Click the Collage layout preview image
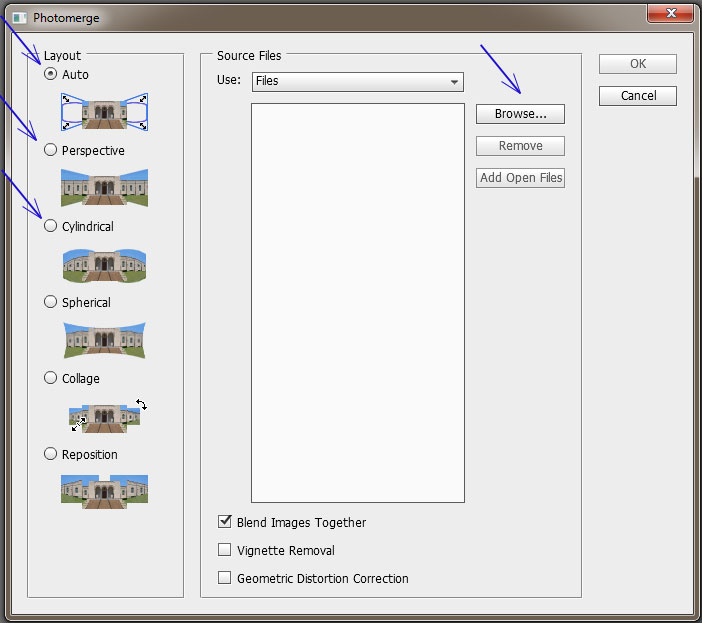The height and width of the screenshot is (623, 702). pyautogui.click(x=107, y=416)
